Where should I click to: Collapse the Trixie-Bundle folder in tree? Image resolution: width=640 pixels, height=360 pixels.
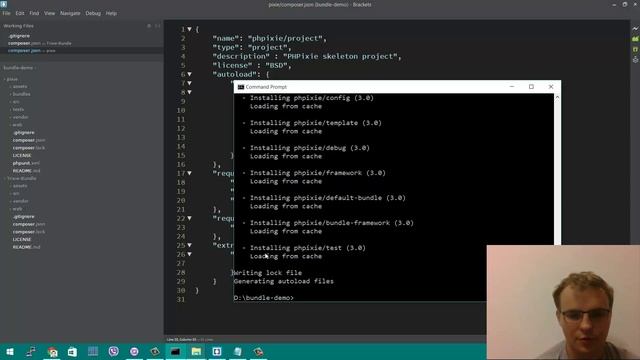(x=21, y=178)
